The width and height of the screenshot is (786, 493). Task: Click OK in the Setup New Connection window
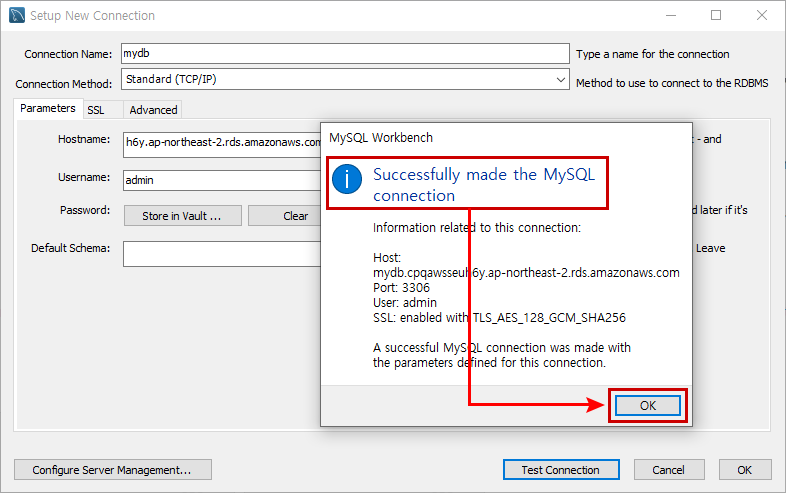point(745,470)
